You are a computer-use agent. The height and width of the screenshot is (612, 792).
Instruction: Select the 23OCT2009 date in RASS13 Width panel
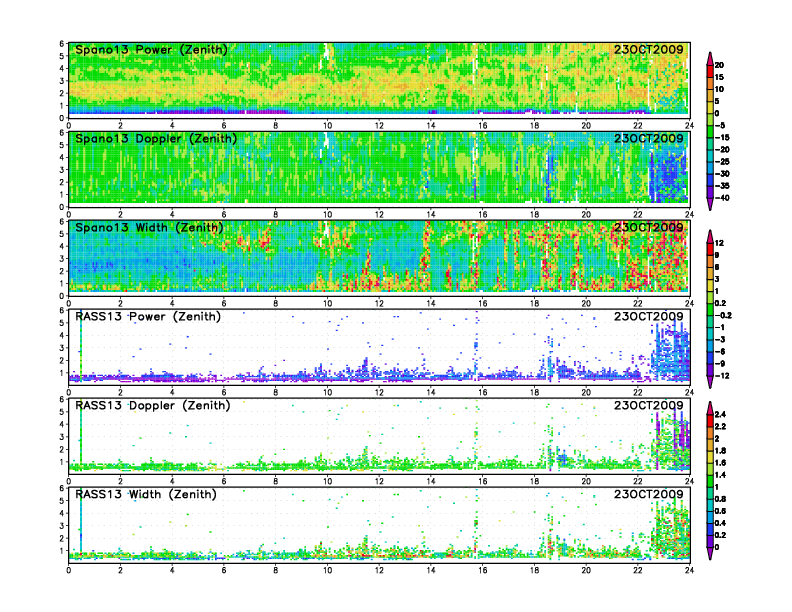[649, 494]
